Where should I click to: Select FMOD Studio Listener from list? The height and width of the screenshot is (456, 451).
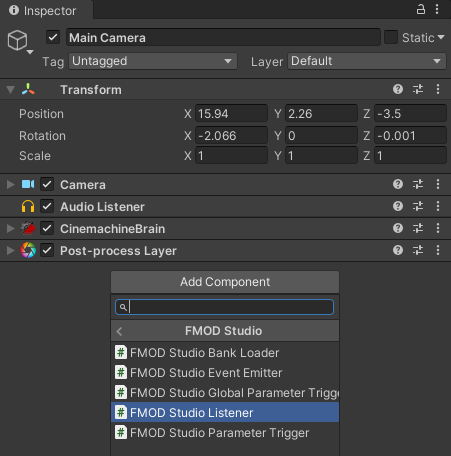(225, 413)
